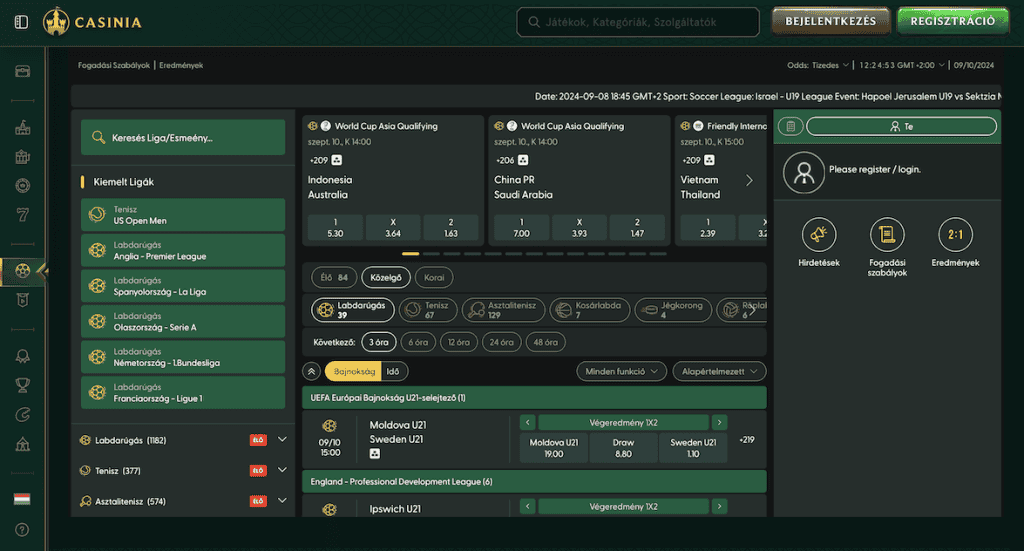Open the Minden funkció dropdown
Screen dimensions: 1024x551
coord(621,371)
